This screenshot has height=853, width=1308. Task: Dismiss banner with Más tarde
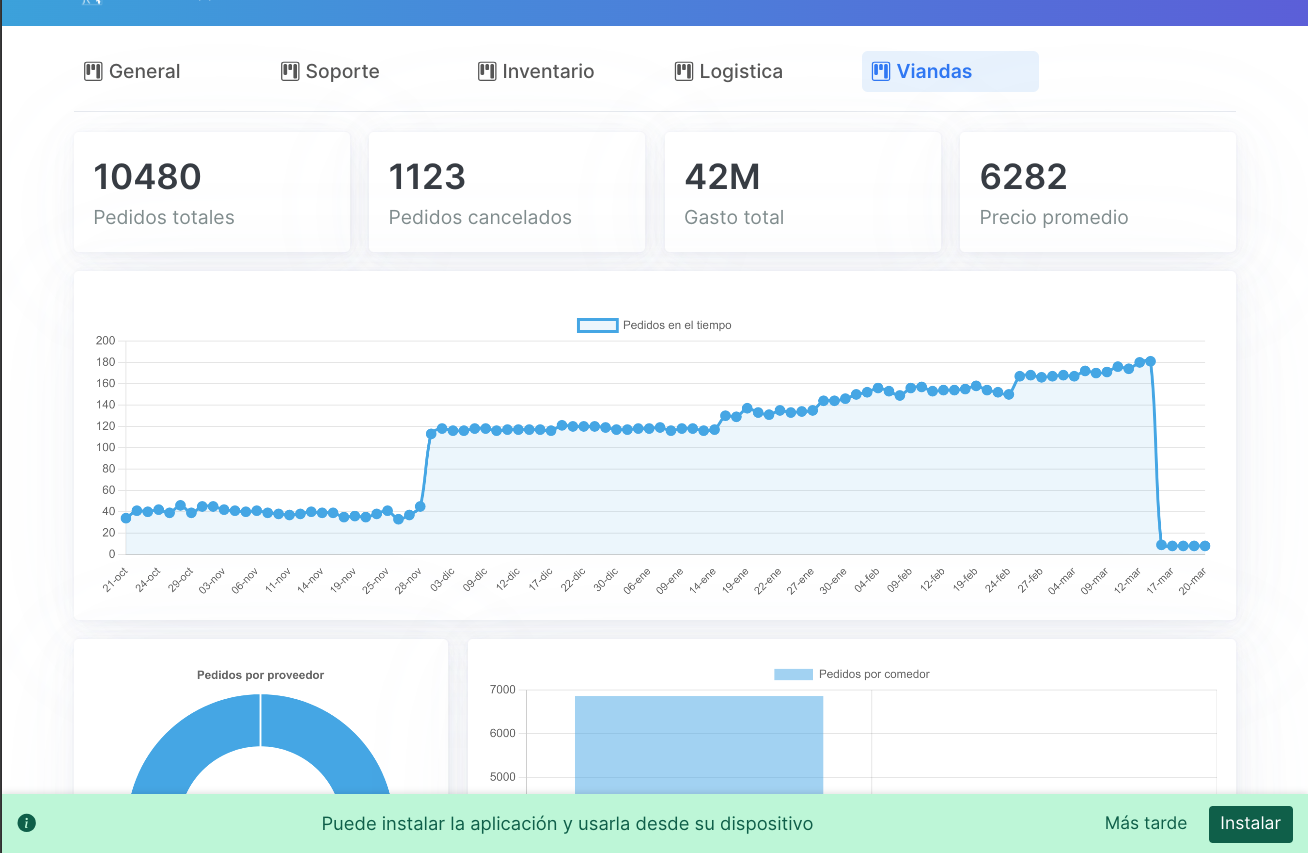point(1145,823)
